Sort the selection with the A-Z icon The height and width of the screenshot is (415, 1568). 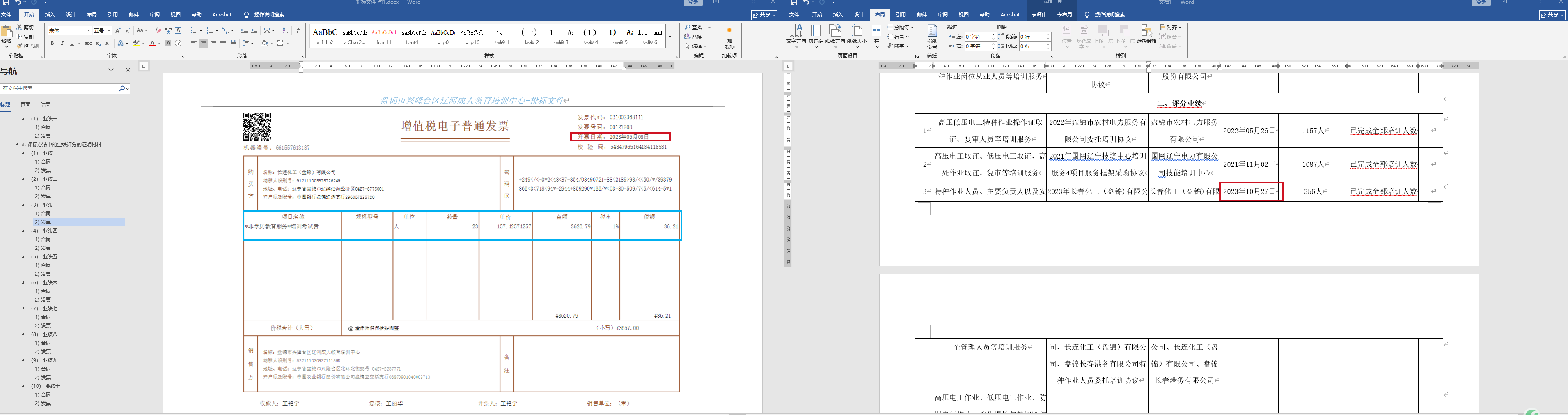pyautogui.click(x=285, y=30)
